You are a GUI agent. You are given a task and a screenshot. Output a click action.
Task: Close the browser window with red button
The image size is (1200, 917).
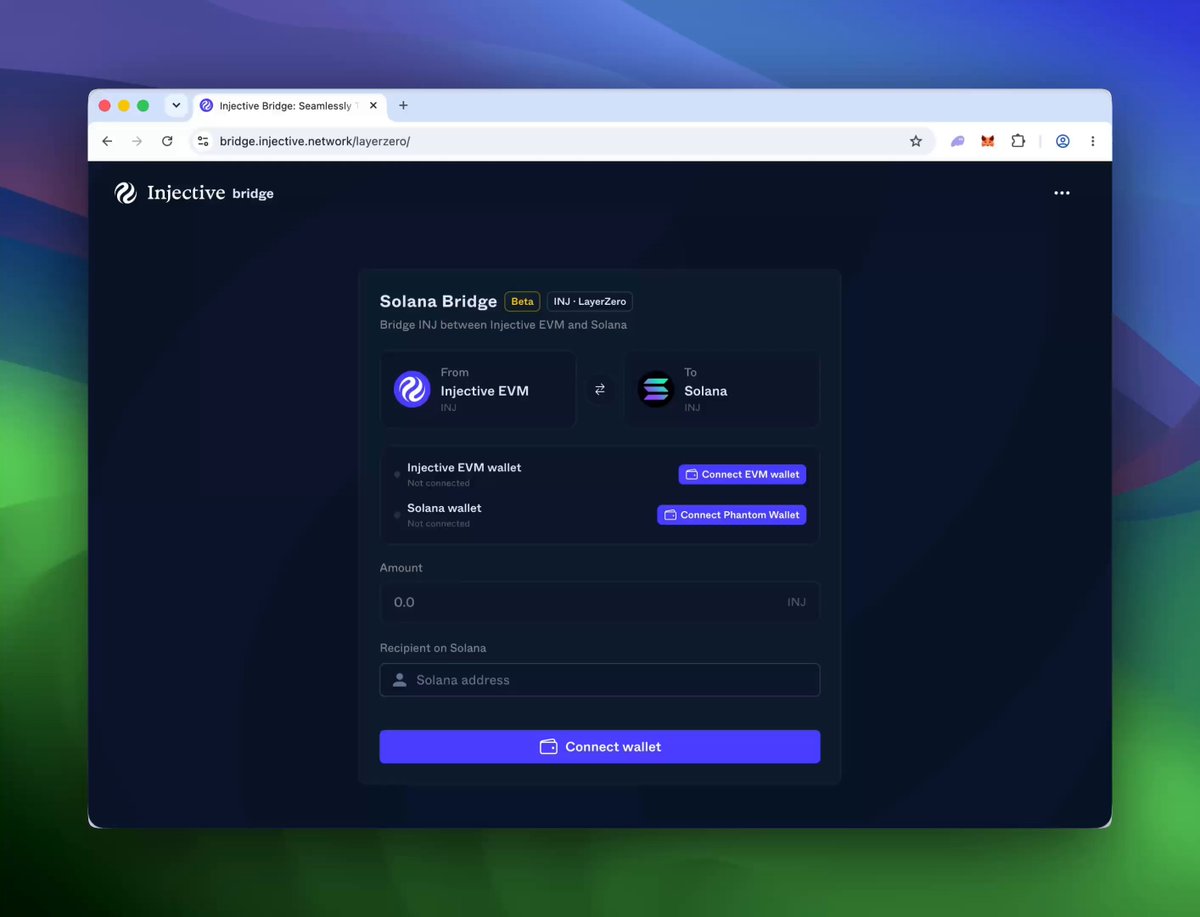tap(105, 105)
